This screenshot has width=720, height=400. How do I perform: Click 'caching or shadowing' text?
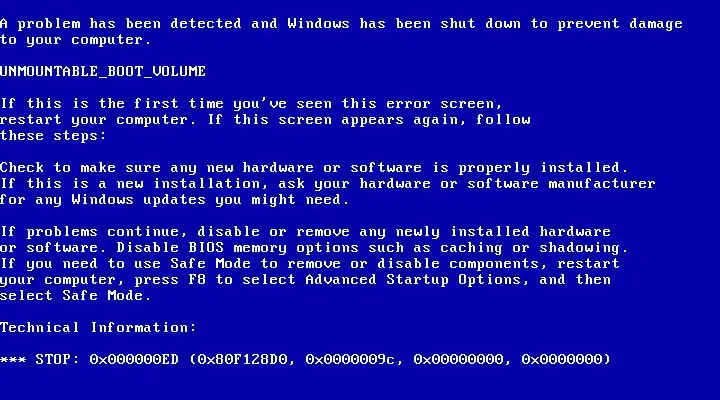click(x=531, y=248)
